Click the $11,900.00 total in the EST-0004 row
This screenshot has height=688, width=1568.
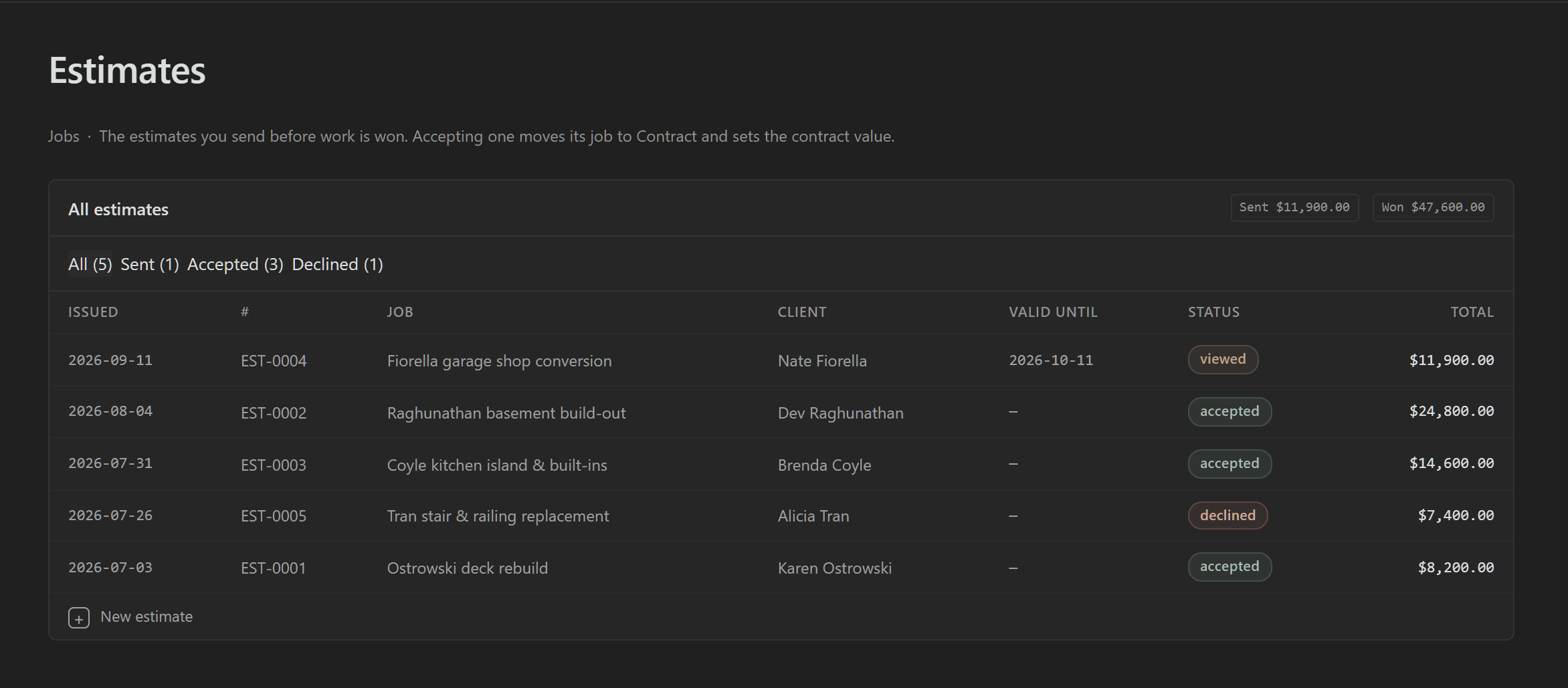1452,360
